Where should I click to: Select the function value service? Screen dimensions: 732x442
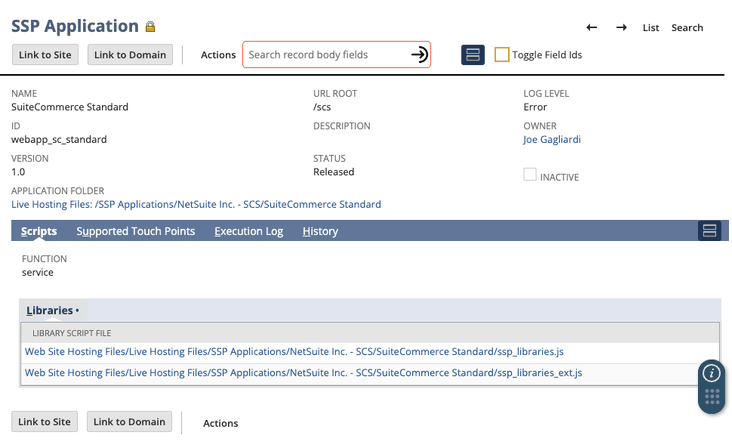[x=37, y=272]
